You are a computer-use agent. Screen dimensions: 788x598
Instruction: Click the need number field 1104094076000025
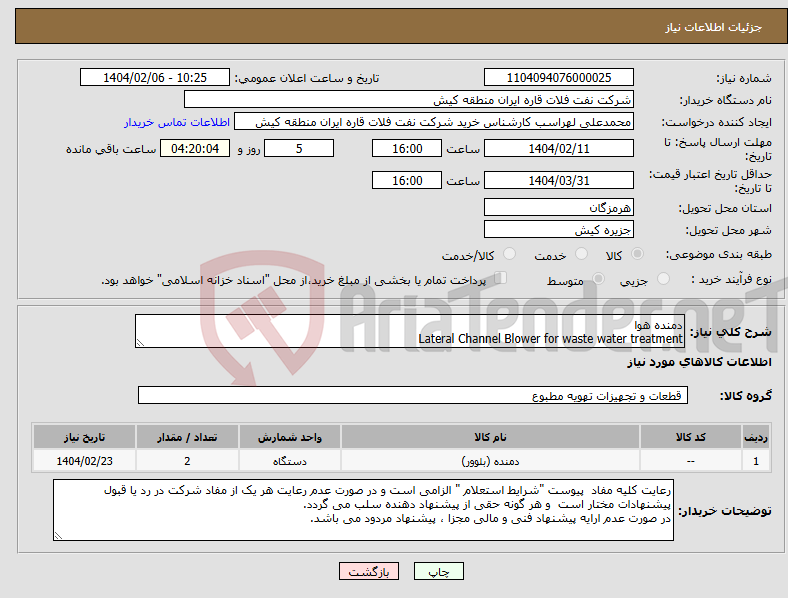(x=559, y=77)
